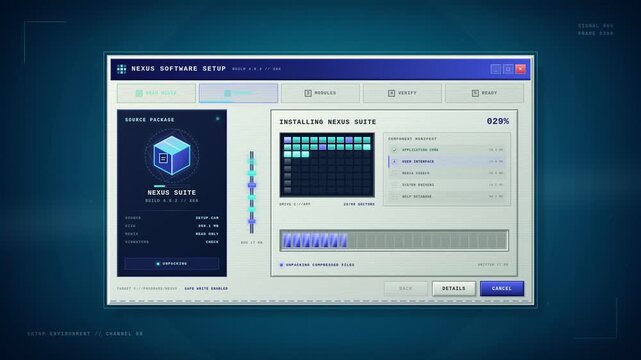Click the Cancel button

pyautogui.click(x=502, y=288)
